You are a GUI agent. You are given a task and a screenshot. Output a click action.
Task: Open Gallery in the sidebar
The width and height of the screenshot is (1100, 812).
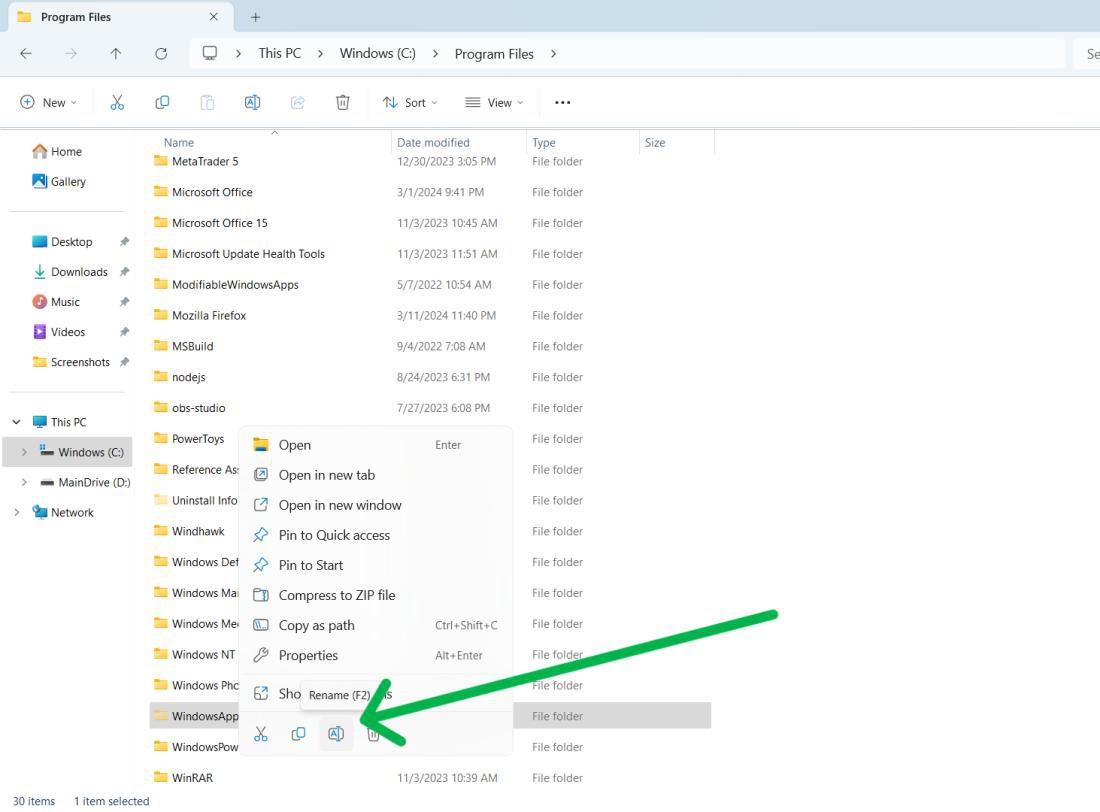coord(59,182)
